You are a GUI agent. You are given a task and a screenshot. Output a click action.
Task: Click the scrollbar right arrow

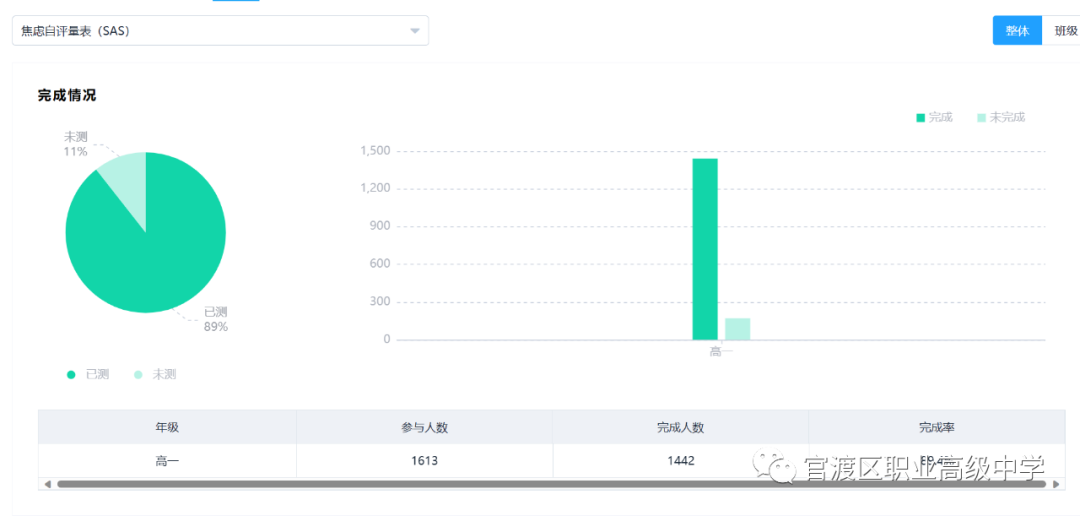(1057, 484)
